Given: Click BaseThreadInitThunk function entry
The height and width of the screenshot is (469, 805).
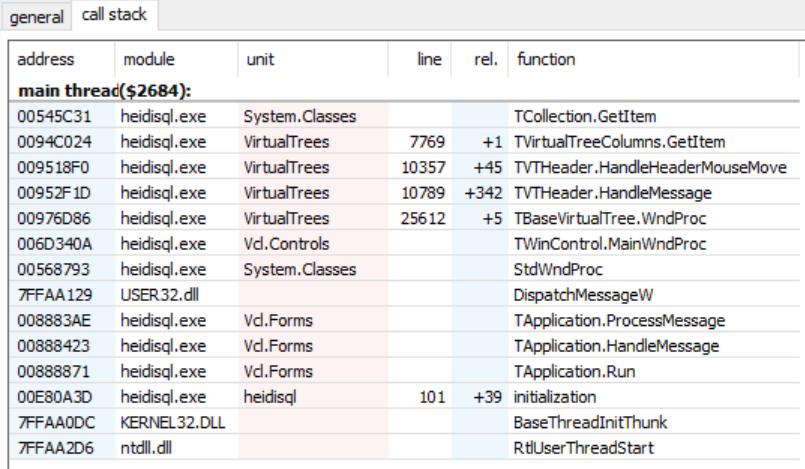Looking at the screenshot, I should pyautogui.click(x=590, y=423).
